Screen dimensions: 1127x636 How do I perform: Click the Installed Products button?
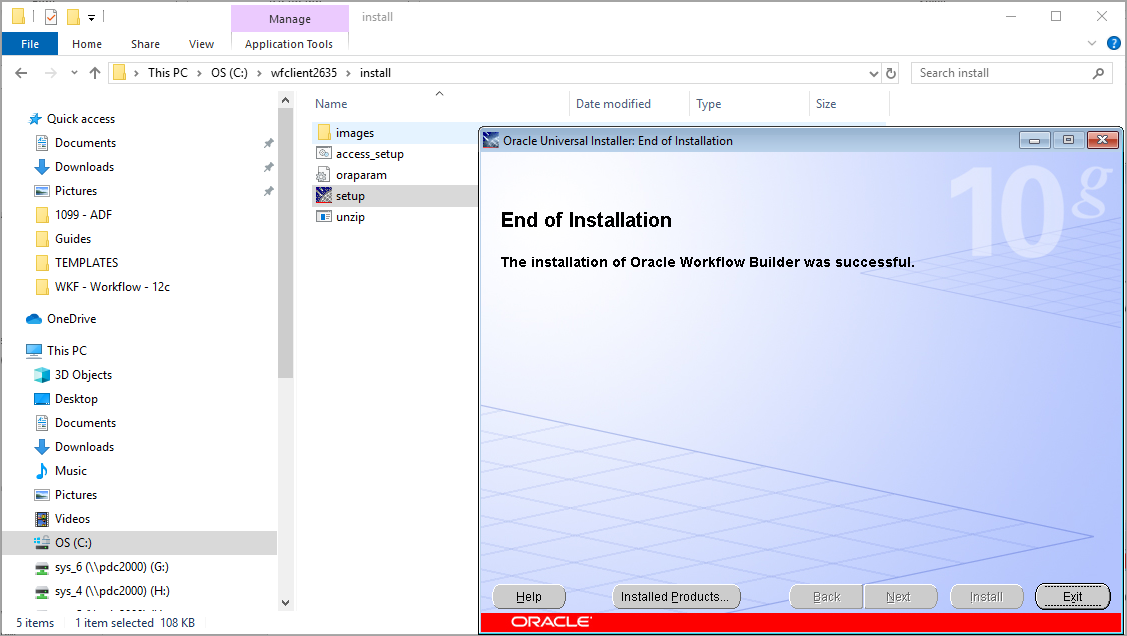coord(676,597)
